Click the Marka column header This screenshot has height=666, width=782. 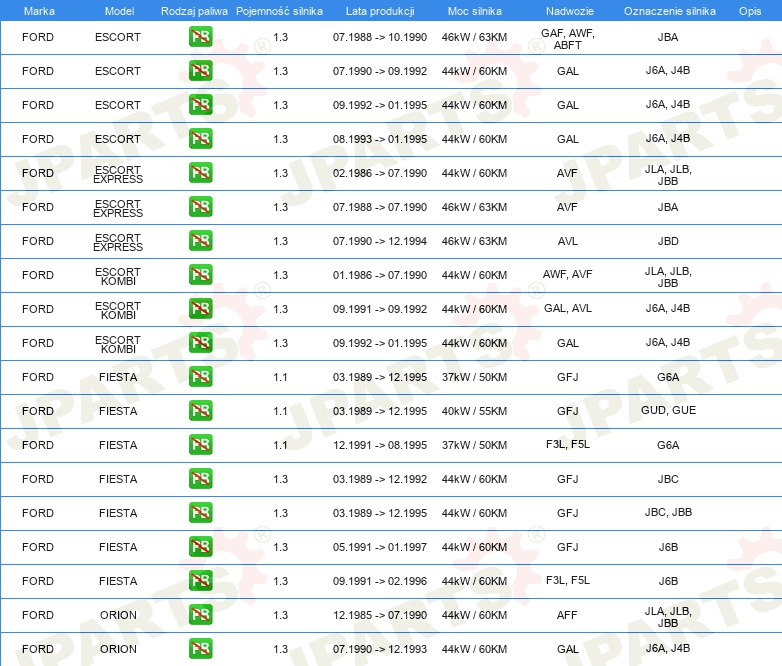click(x=39, y=11)
